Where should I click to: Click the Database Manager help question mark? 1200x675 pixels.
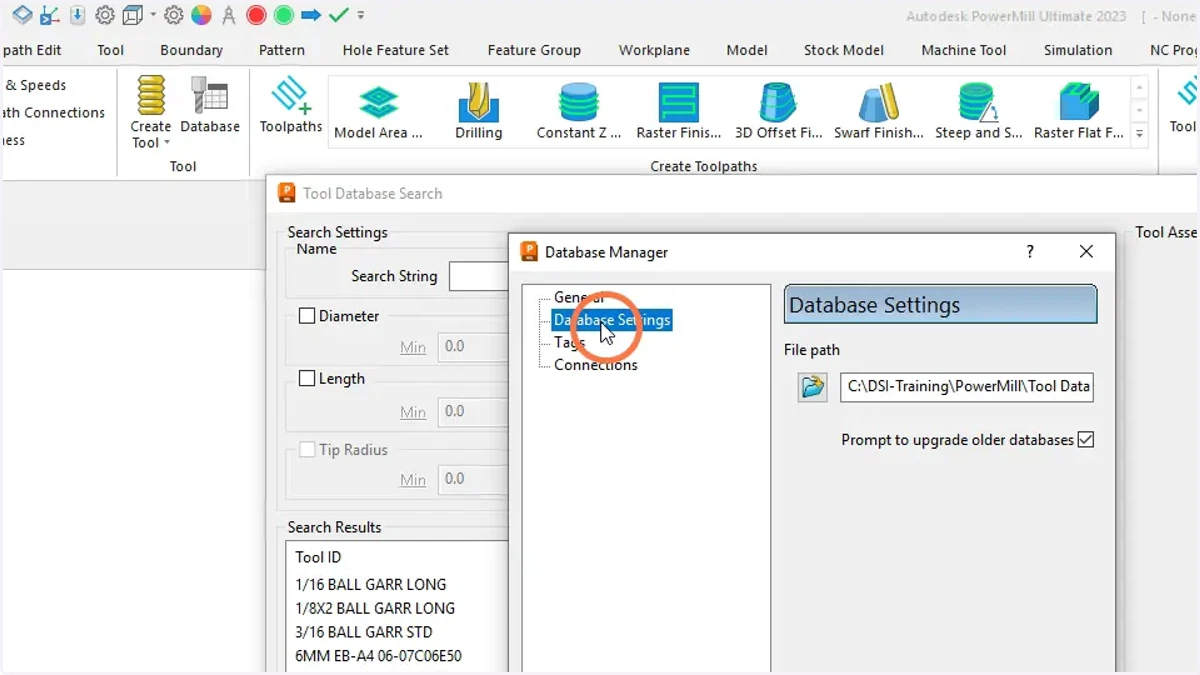point(1030,252)
